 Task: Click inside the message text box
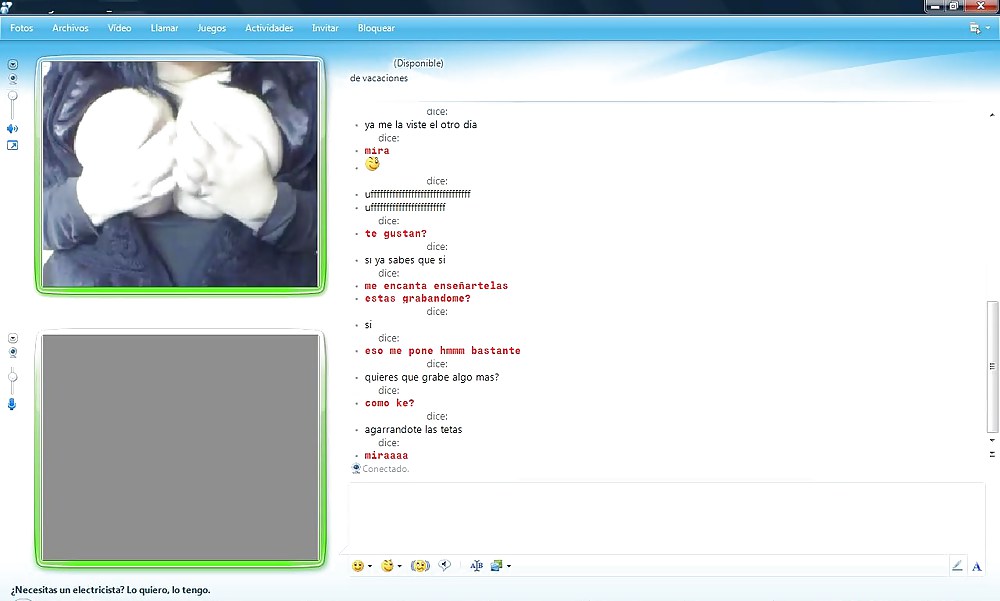[665, 518]
